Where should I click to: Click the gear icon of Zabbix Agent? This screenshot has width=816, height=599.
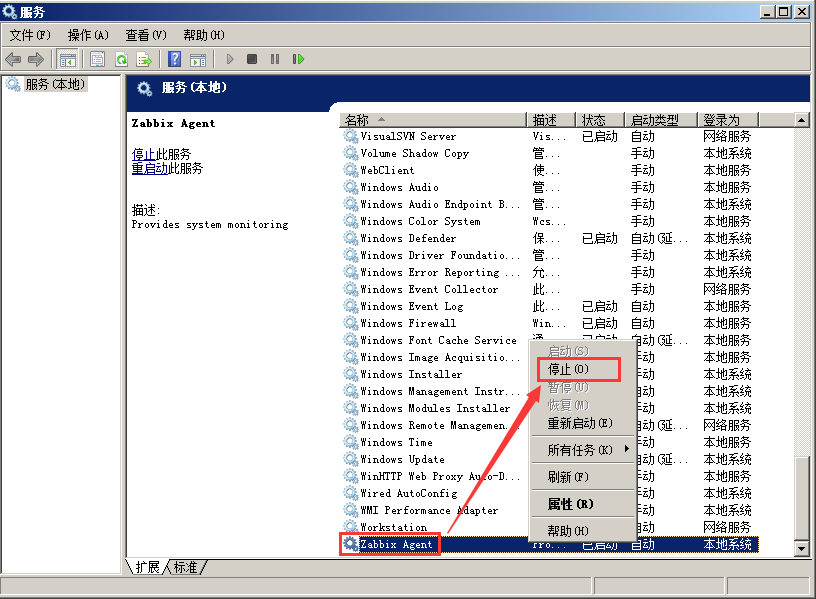tap(350, 544)
